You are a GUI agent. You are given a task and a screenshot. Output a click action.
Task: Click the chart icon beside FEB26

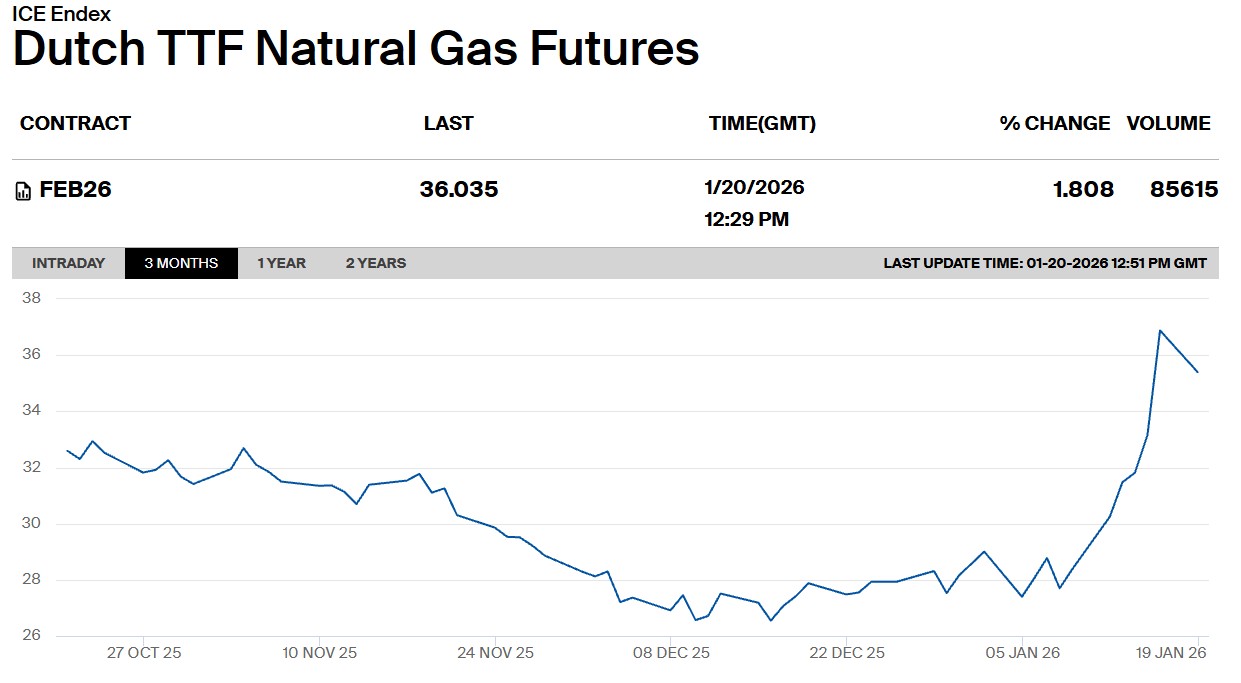coord(23,191)
